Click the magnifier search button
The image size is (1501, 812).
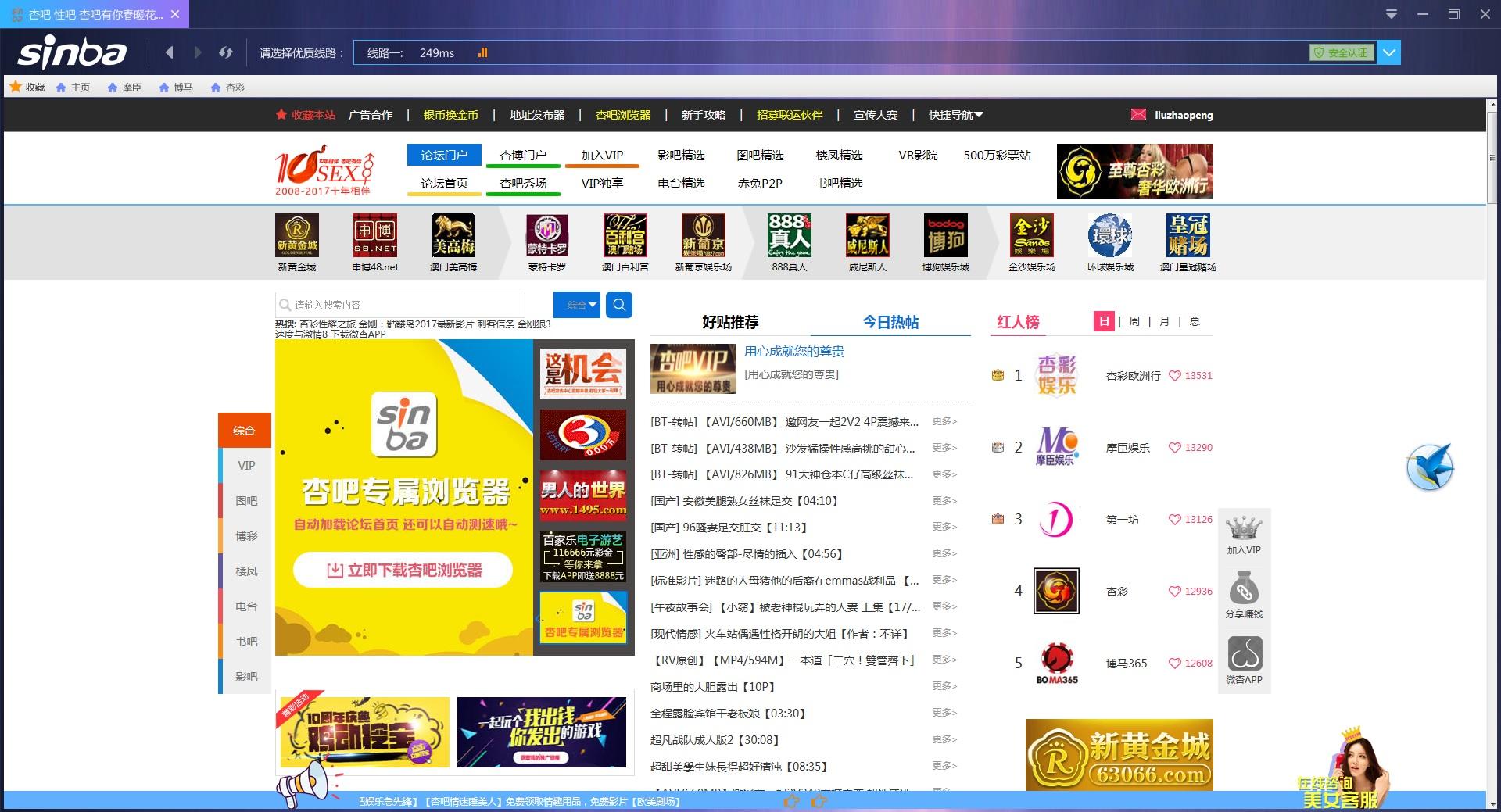click(619, 305)
